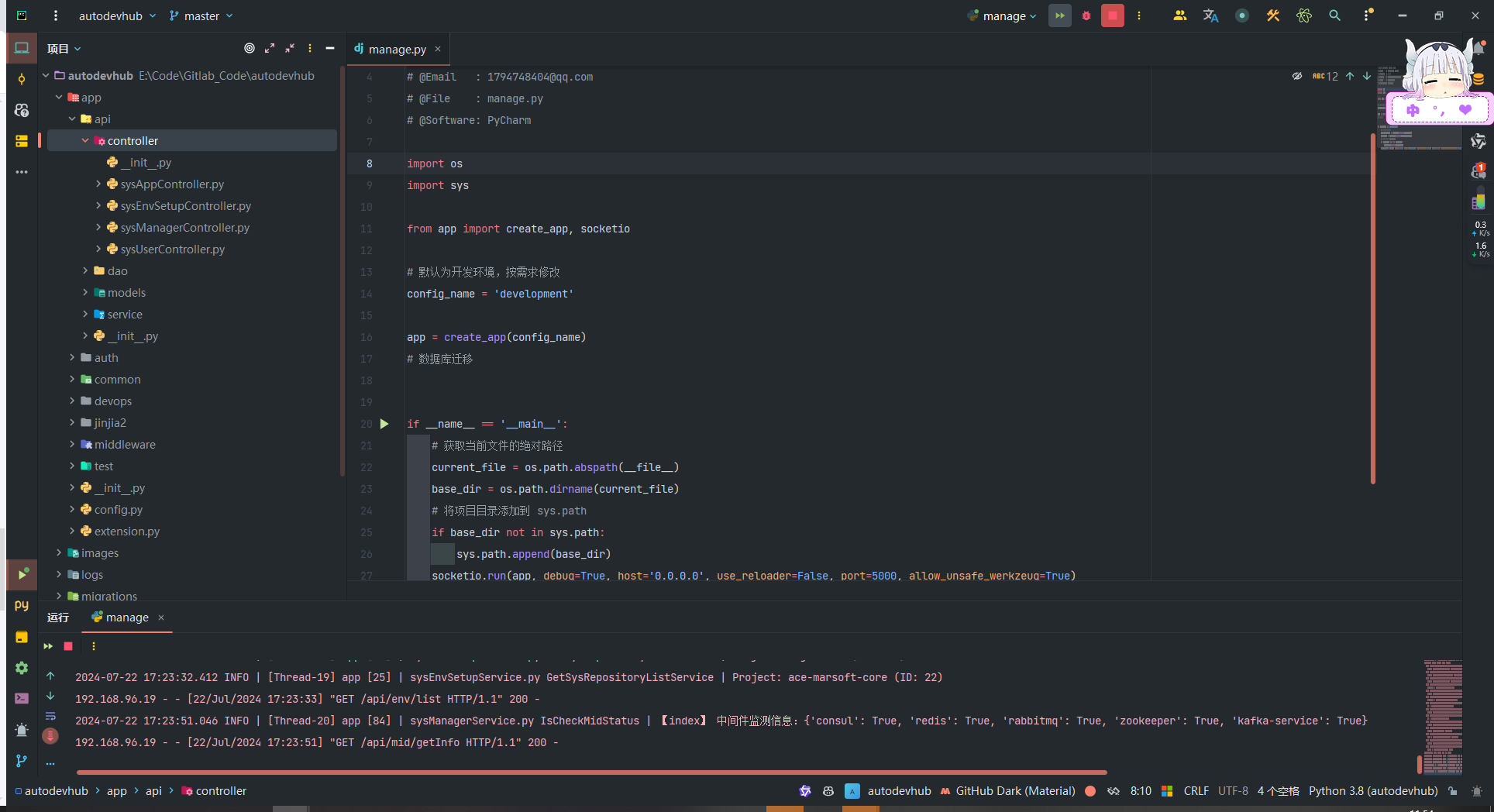The image size is (1494, 812).
Task: Open the master branch dropdown
Action: click(x=201, y=15)
